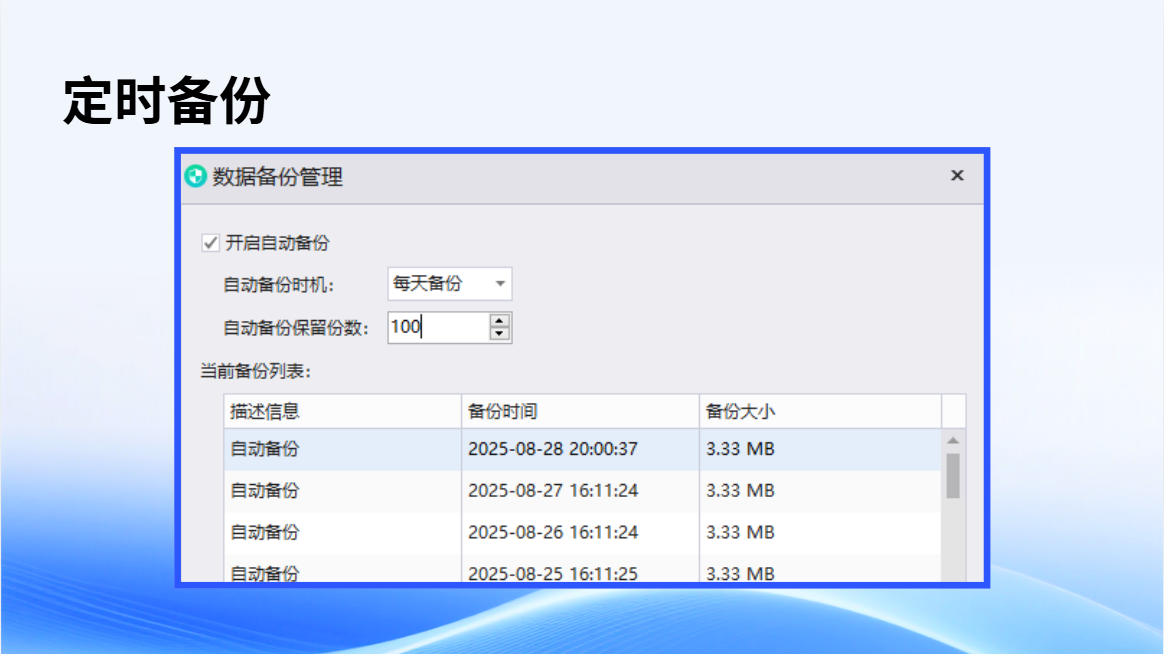Screen dimensions: 1164x654
Task: Select the backup from 2025-08-26 16:11:24
Action: coord(583,532)
